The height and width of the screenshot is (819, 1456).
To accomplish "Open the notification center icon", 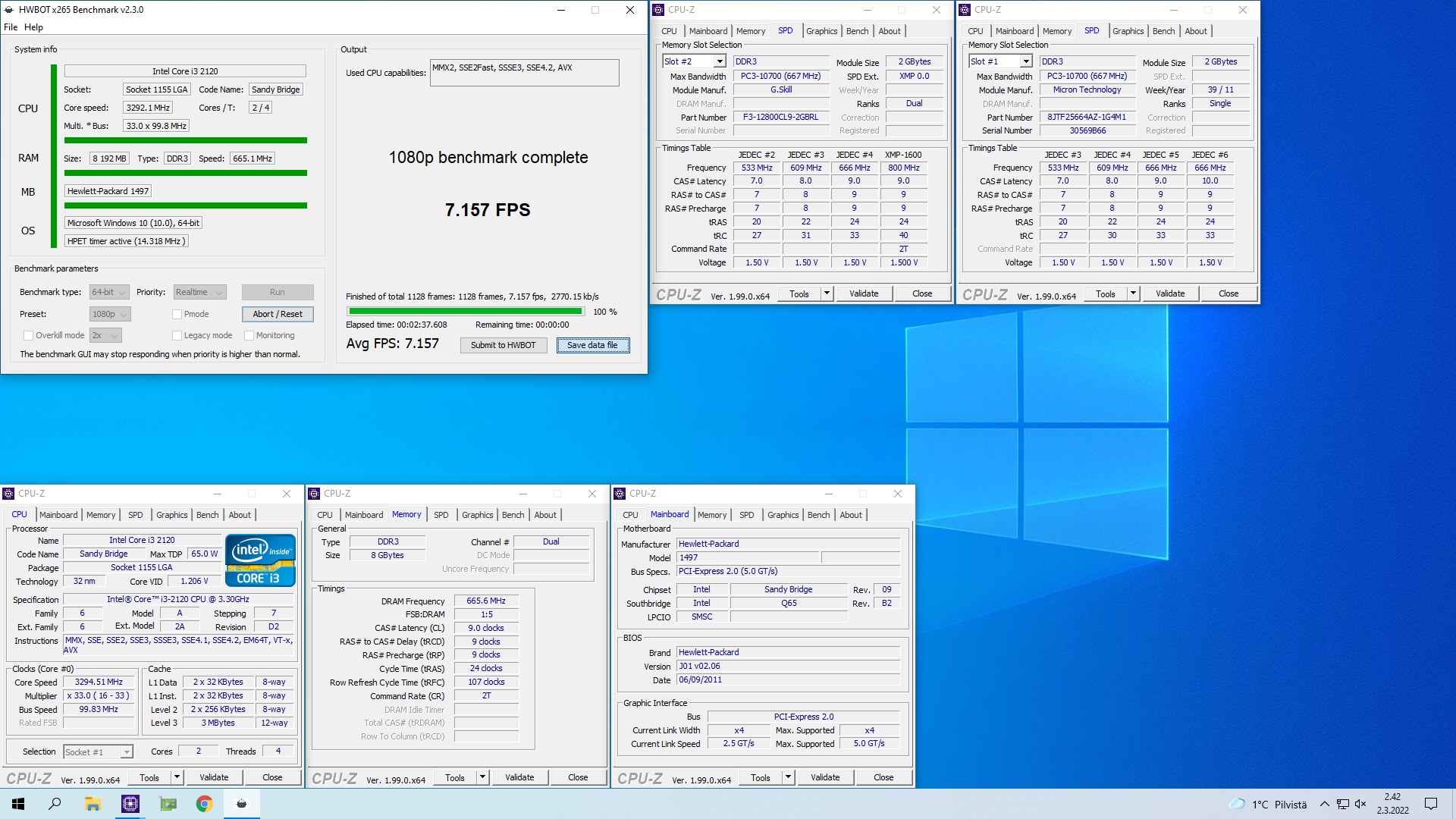I will 1431,804.
